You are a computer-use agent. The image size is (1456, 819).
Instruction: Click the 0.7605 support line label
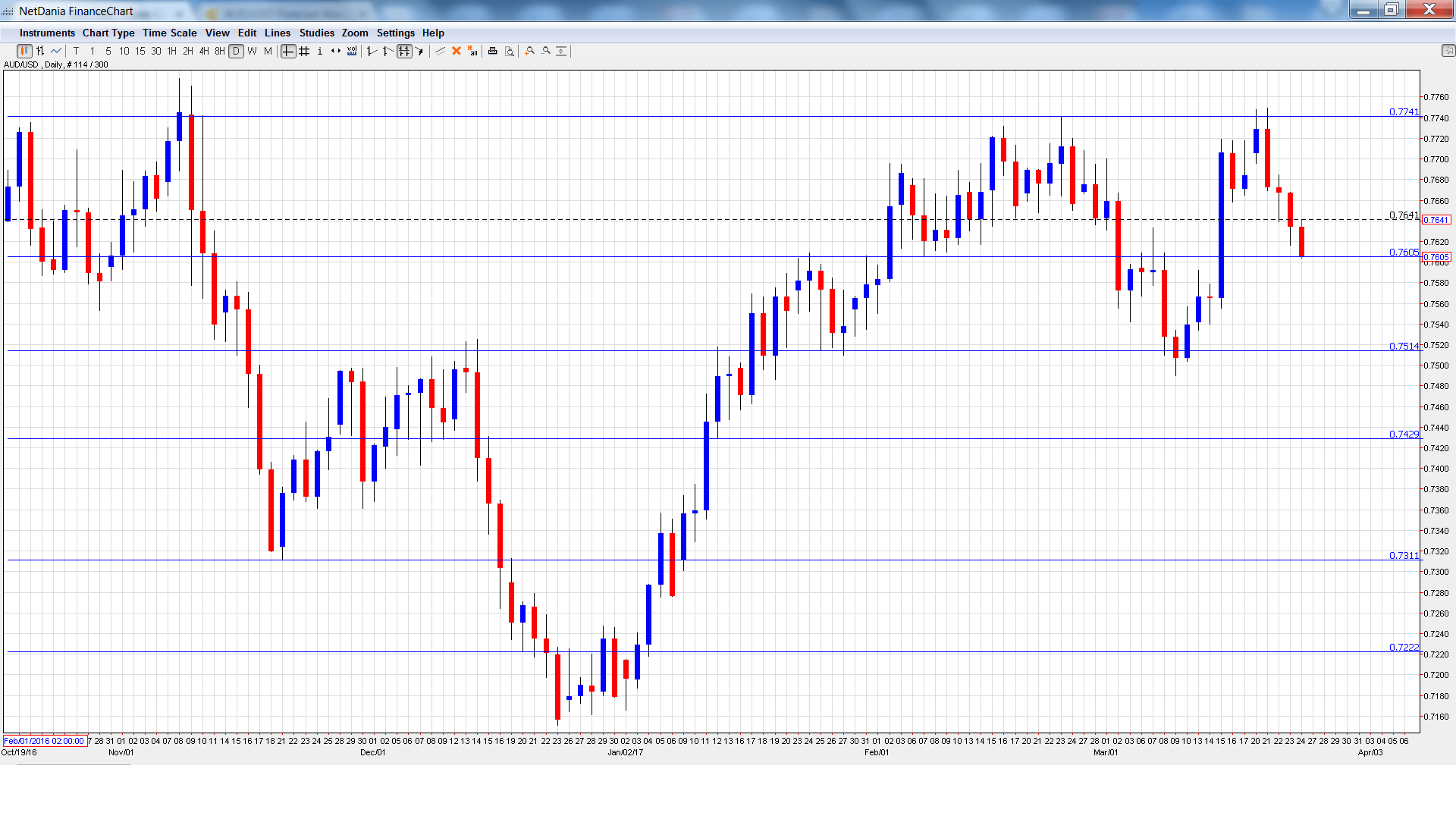(x=1404, y=252)
